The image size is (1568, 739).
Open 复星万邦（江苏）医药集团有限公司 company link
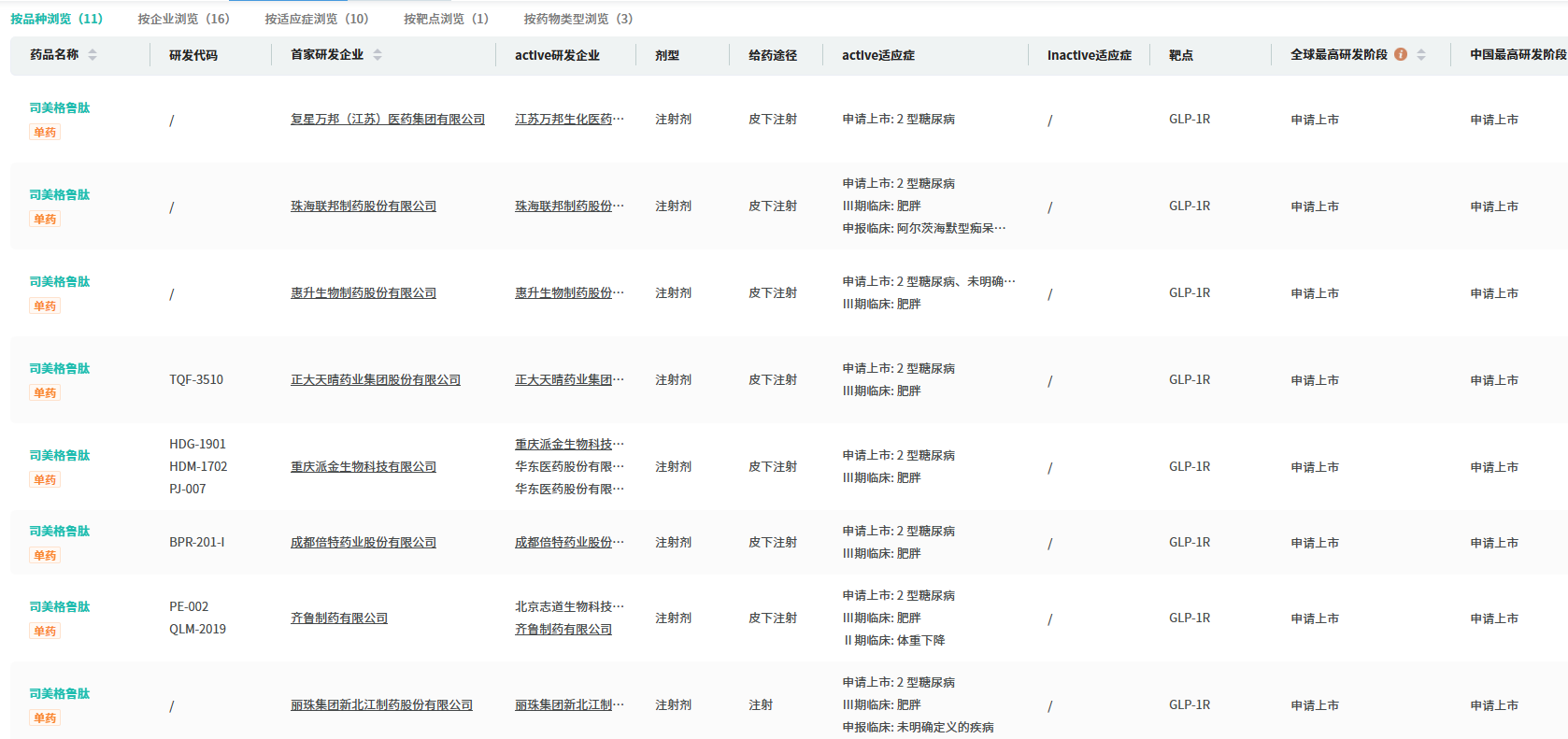tap(388, 120)
